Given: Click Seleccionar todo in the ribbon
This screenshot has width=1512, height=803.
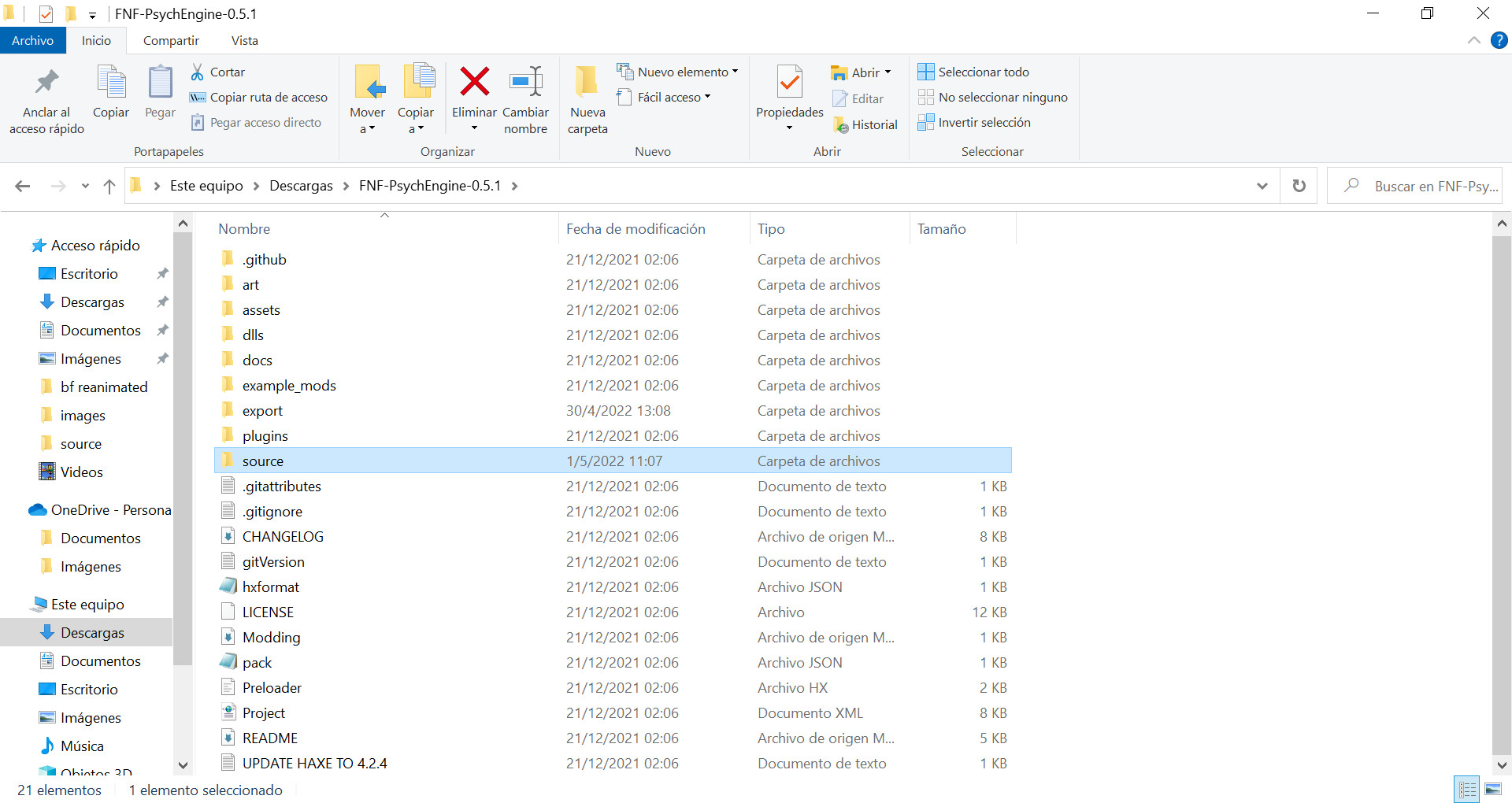Looking at the screenshot, I should (973, 72).
